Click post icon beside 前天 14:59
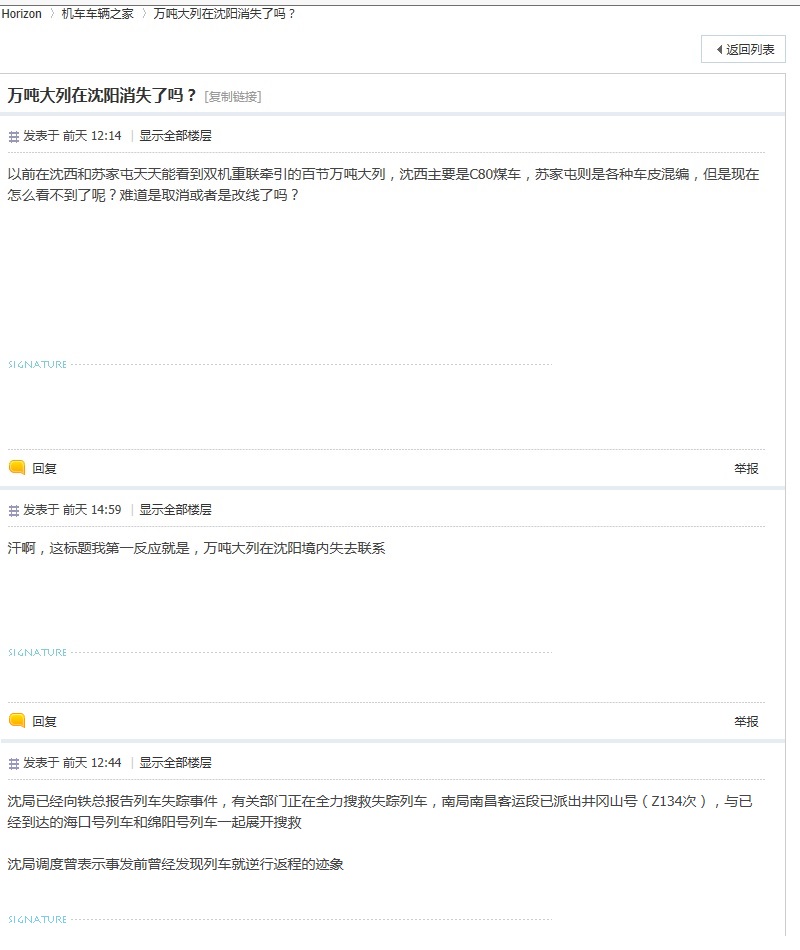 13,511
